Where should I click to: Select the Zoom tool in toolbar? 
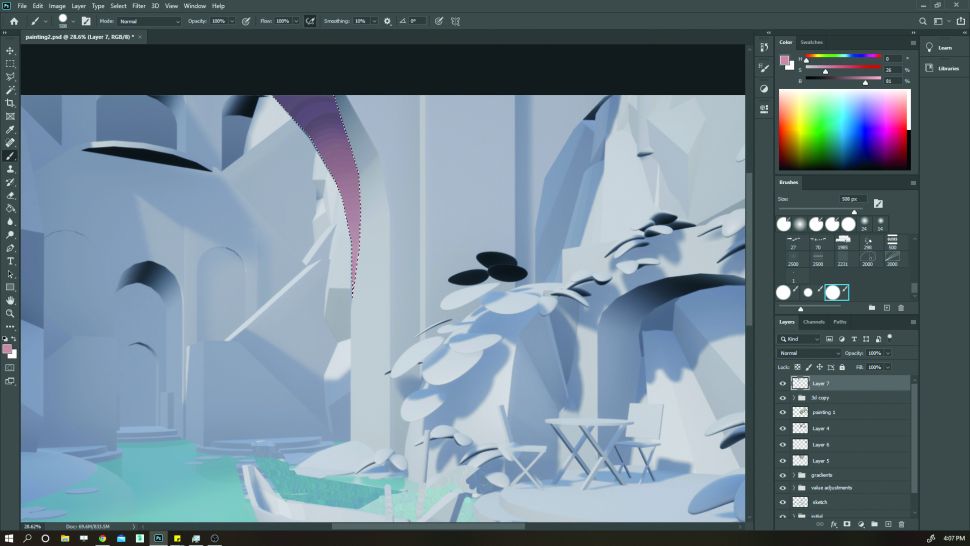coord(10,313)
